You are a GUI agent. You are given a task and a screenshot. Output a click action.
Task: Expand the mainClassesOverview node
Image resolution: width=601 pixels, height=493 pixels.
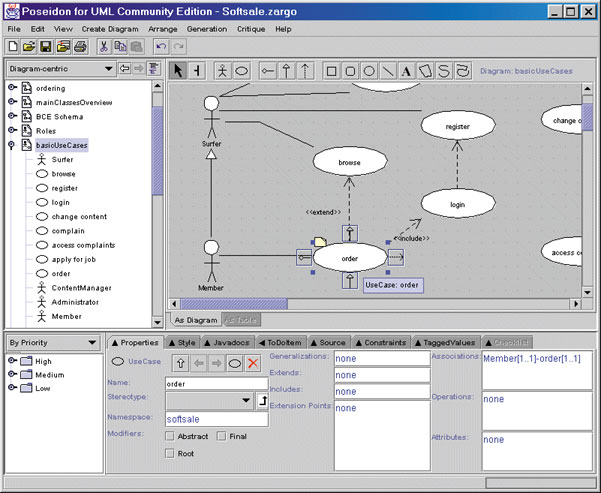(x=12, y=102)
